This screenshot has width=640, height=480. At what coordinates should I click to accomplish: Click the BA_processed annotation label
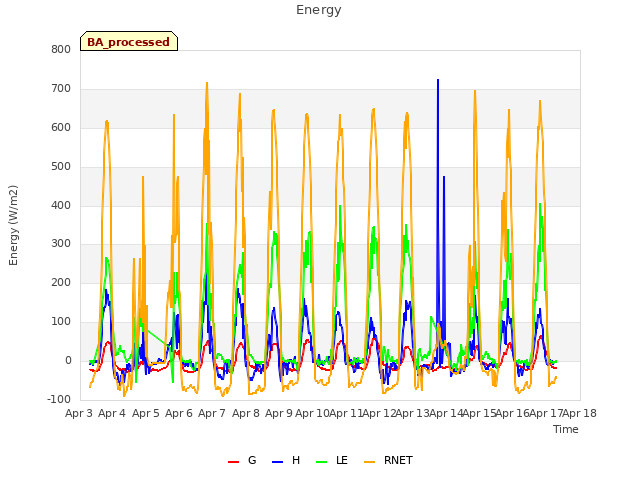[129, 42]
